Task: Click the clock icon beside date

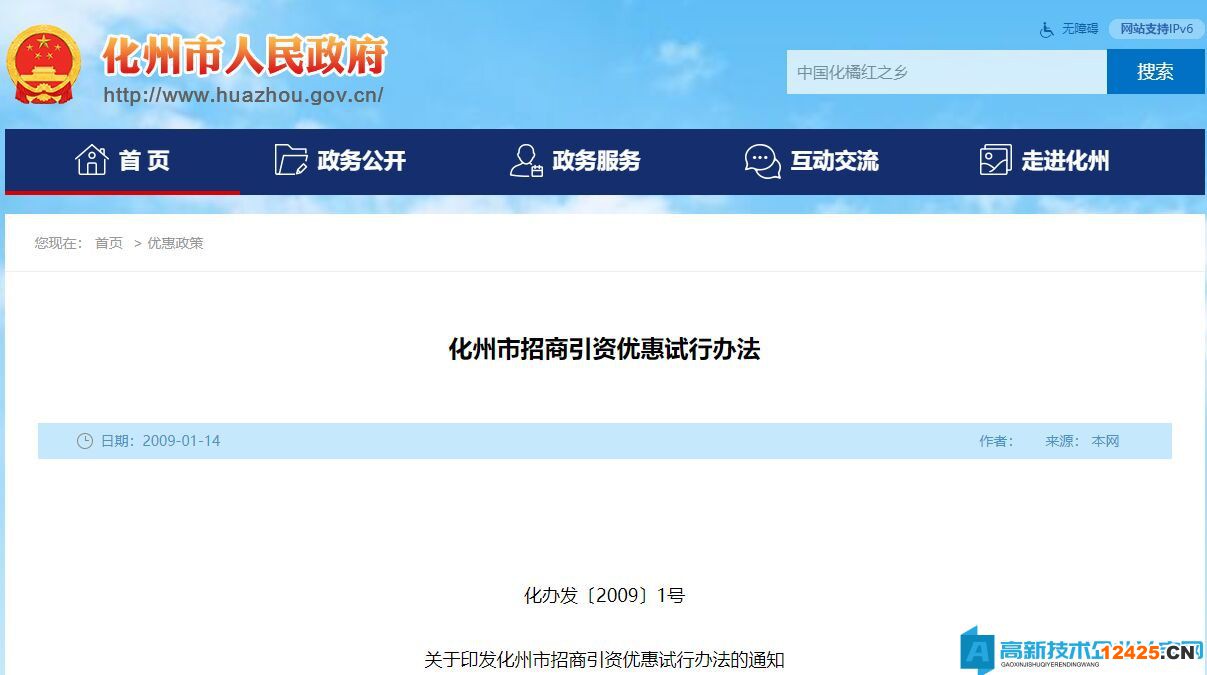Action: pos(85,441)
